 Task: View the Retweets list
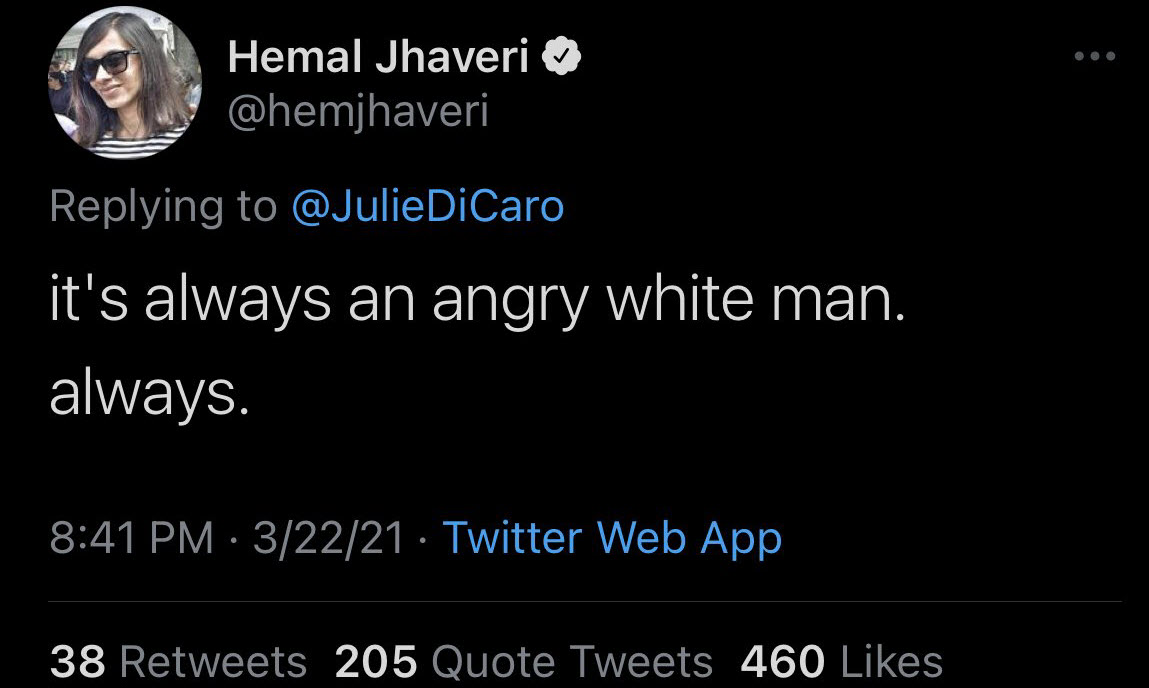(x=213, y=662)
